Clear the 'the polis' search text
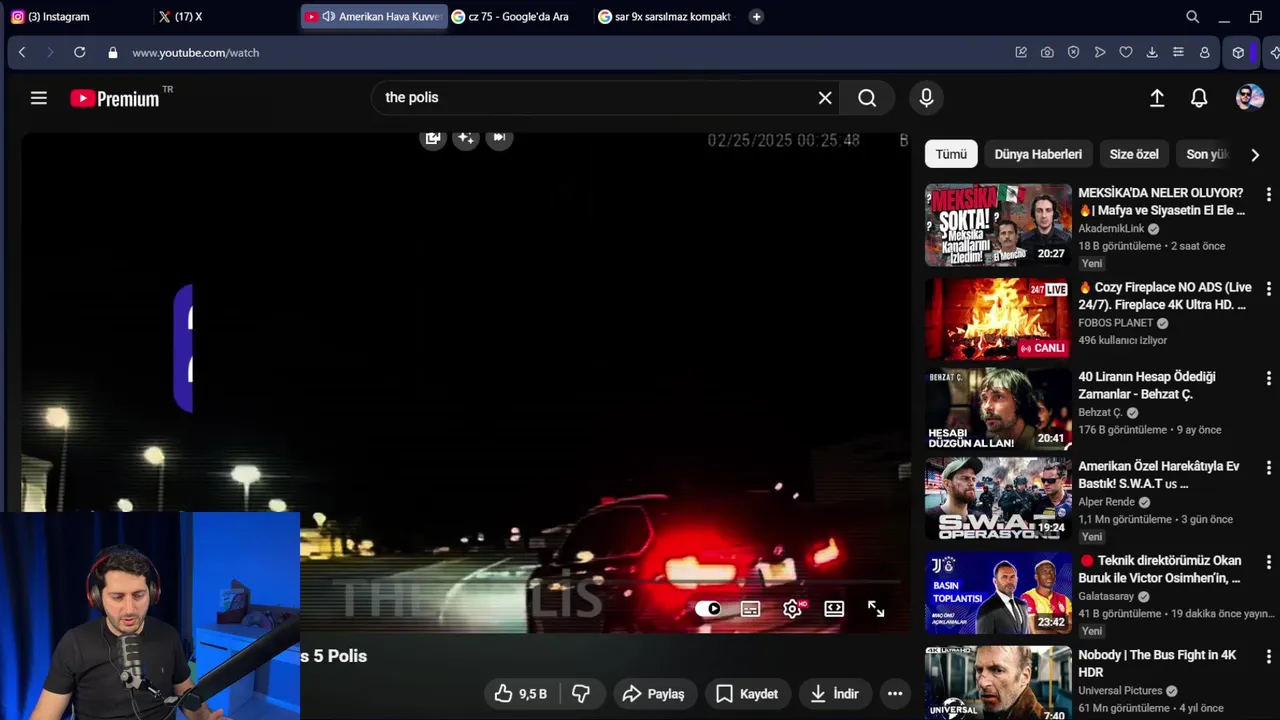The height and width of the screenshot is (720, 1280). (x=825, y=98)
